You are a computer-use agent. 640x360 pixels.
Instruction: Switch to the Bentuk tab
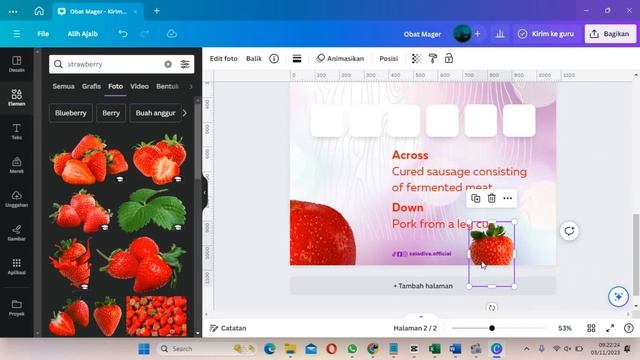[167, 86]
